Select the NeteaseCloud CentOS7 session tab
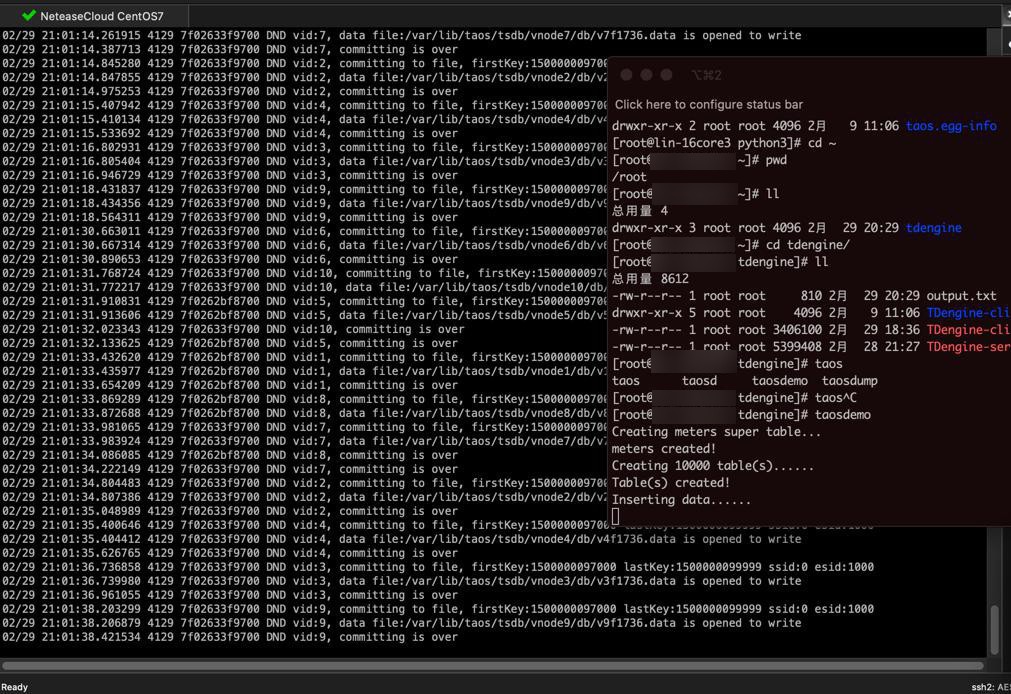The image size is (1011, 694). click(x=95, y=15)
